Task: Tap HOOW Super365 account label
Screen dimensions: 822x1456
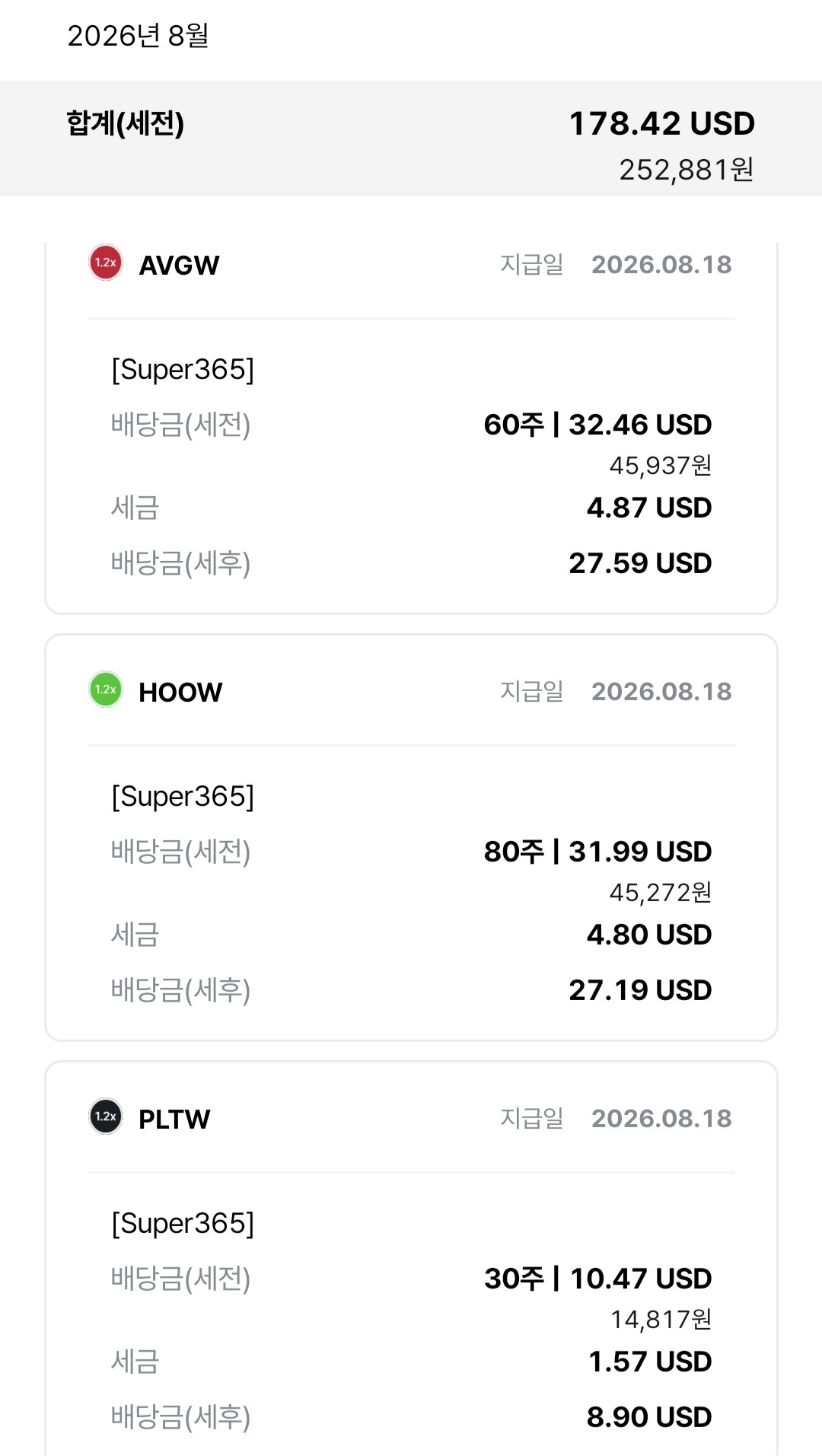Action: (183, 796)
